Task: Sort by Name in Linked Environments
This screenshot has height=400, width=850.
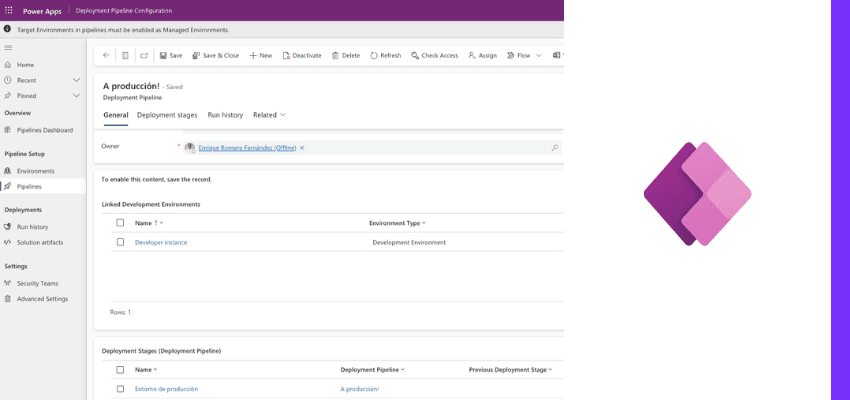Action: coord(149,223)
